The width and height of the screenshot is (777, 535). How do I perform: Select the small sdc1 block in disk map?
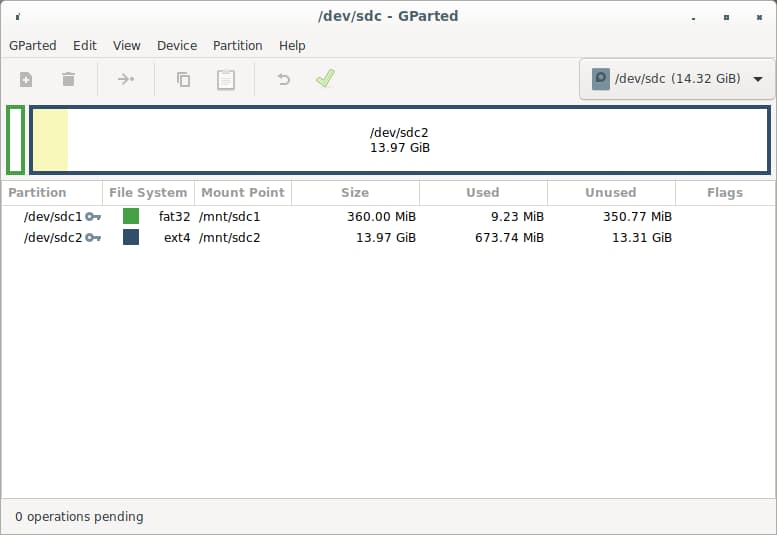tap(15, 140)
